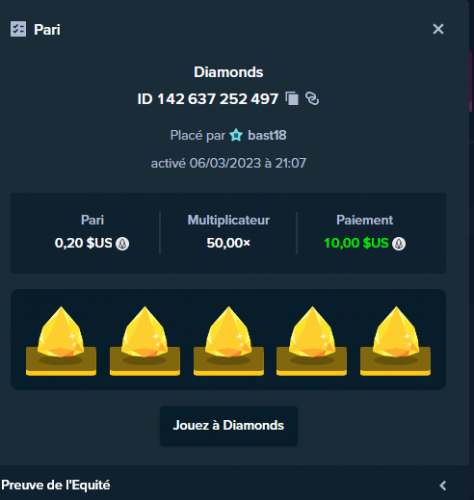Screen dimensions: 474x500
Task: Open the bast18 player profile
Action: 267,135
